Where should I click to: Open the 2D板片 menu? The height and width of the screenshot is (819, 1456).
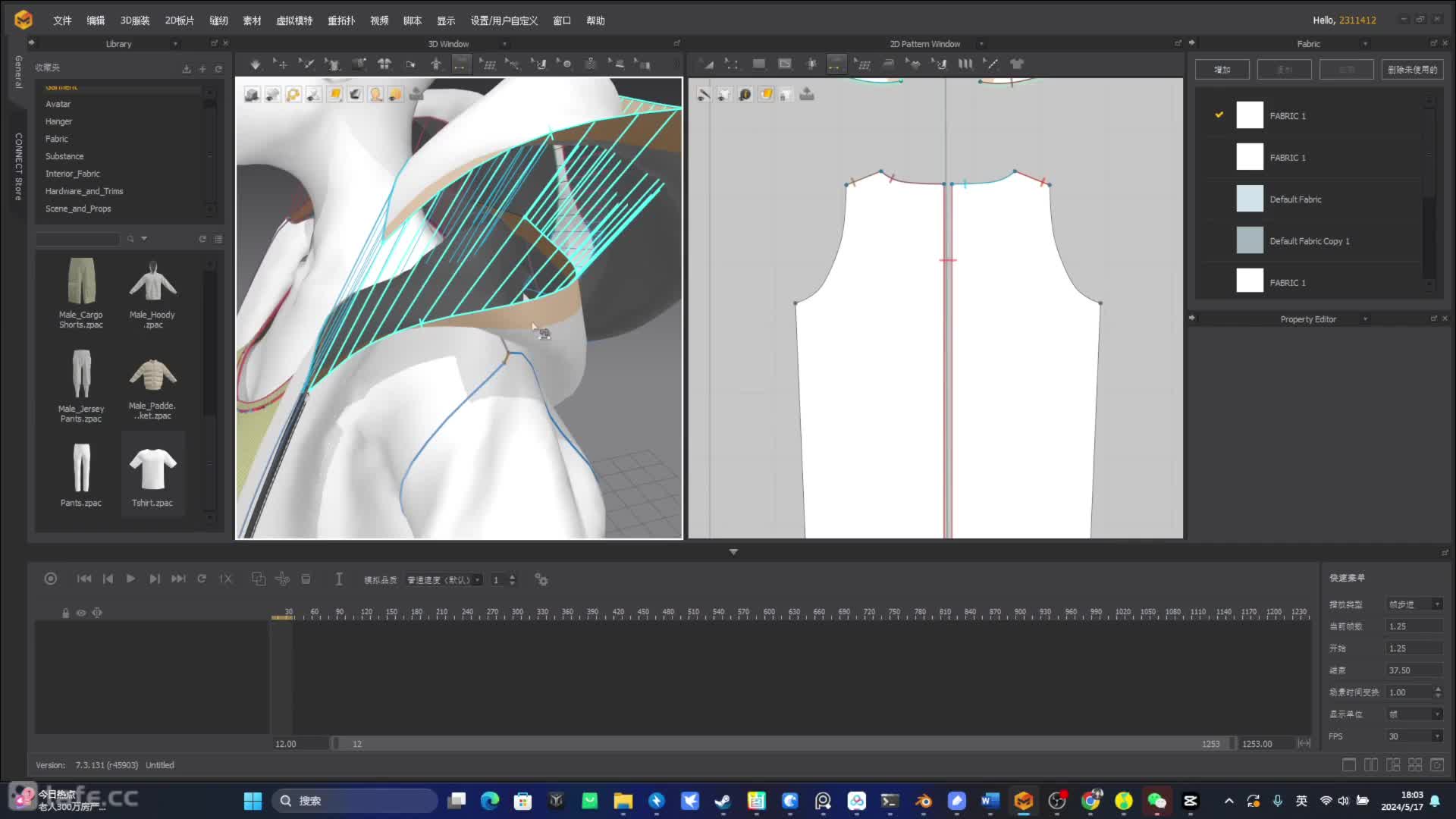(x=180, y=20)
